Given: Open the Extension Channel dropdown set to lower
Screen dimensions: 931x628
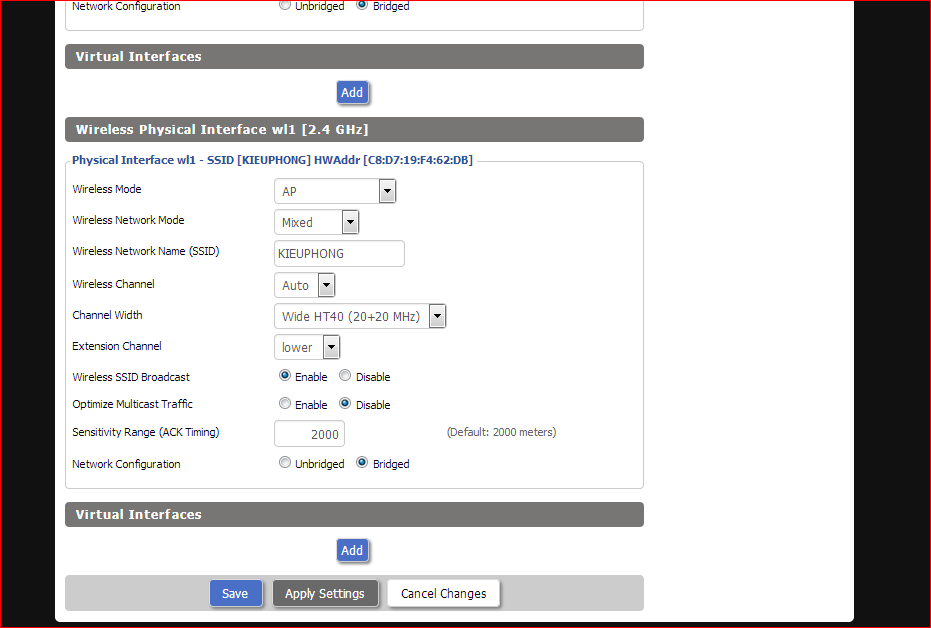Looking at the screenshot, I should coord(307,347).
